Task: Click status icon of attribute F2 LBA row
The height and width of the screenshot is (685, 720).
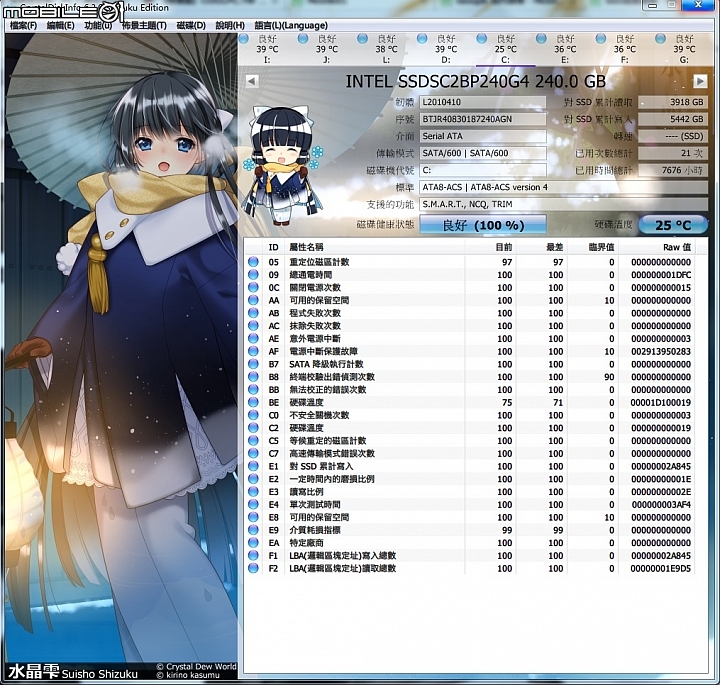Action: point(253,568)
